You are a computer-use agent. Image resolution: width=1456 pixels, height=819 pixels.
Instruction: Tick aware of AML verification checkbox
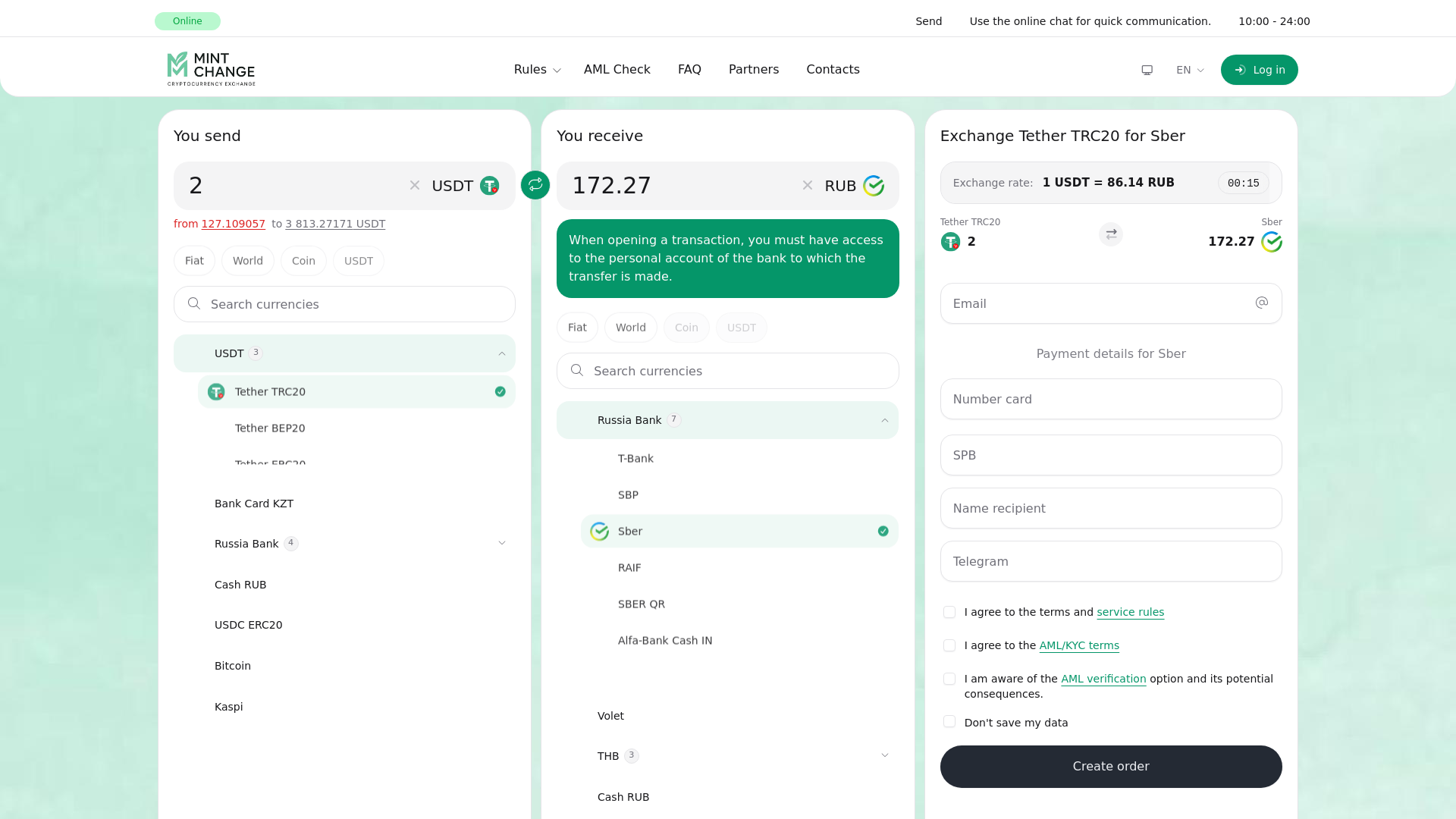(949, 679)
